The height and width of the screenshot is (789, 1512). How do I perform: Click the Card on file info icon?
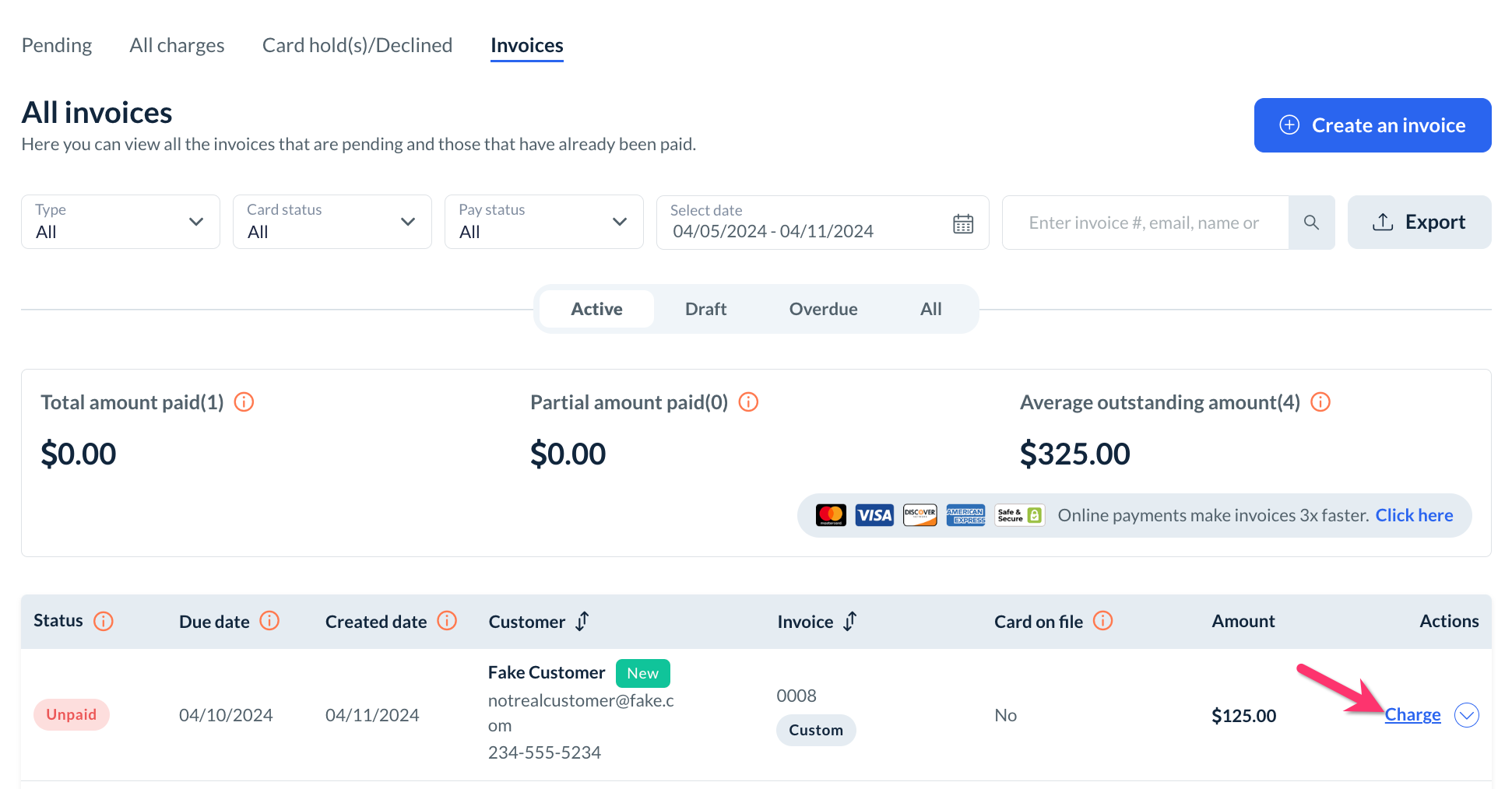[1103, 621]
